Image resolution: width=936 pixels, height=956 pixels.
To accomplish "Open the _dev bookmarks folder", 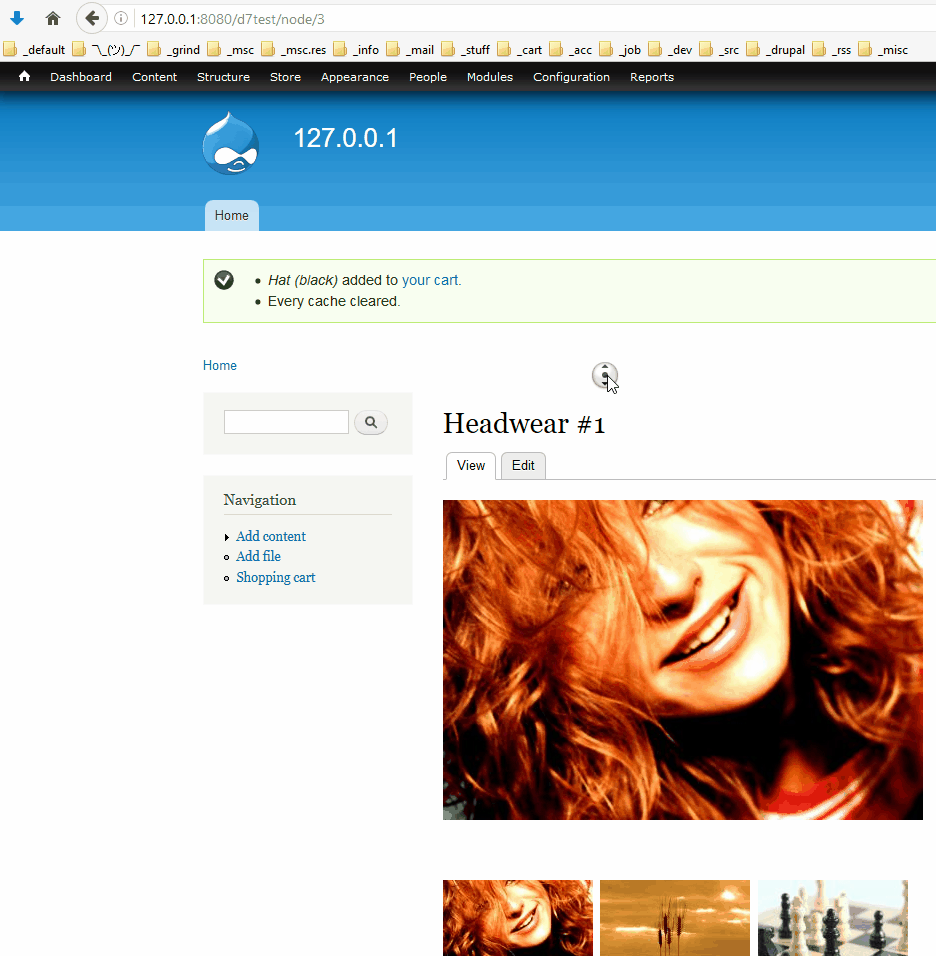I will (670, 50).
